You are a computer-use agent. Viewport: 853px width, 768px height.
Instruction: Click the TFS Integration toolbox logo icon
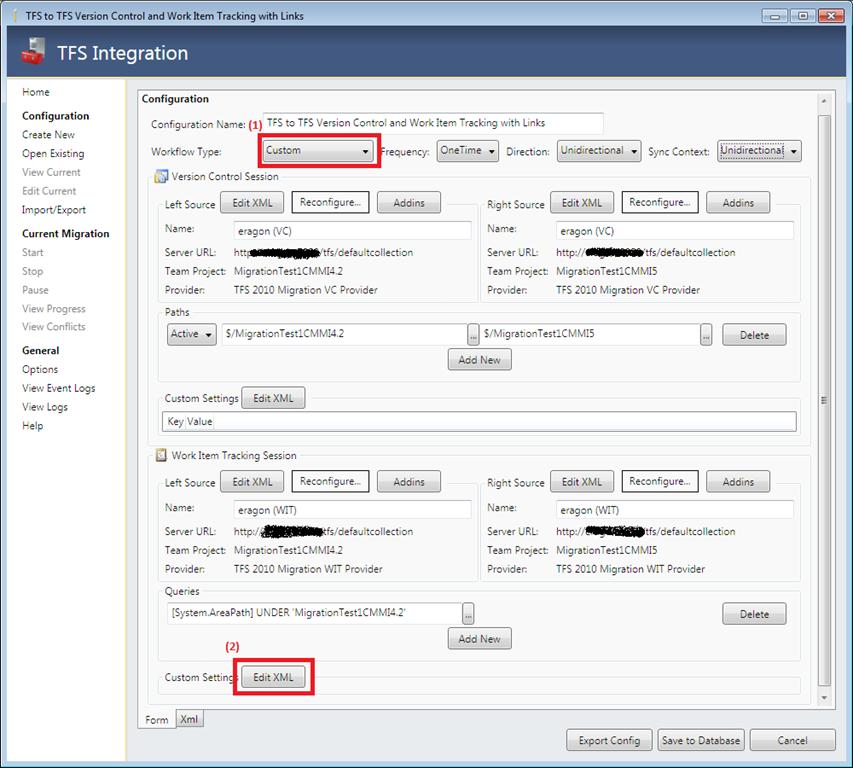pyautogui.click(x=33, y=51)
